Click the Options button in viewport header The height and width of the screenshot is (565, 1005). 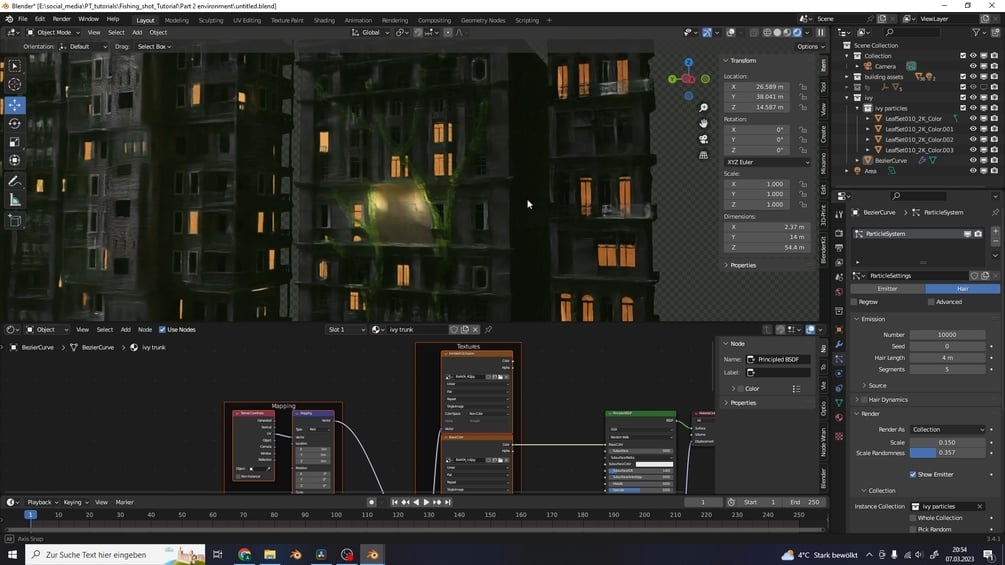pyautogui.click(x=809, y=46)
